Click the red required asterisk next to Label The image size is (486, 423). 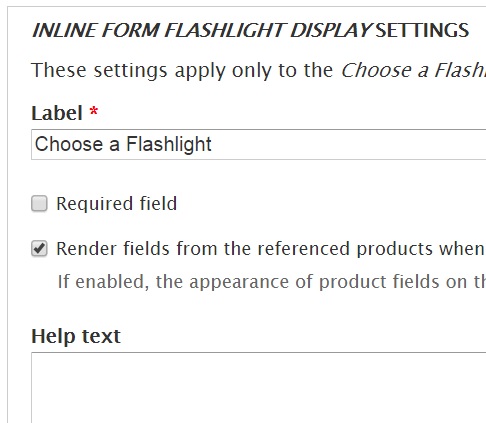point(94,111)
